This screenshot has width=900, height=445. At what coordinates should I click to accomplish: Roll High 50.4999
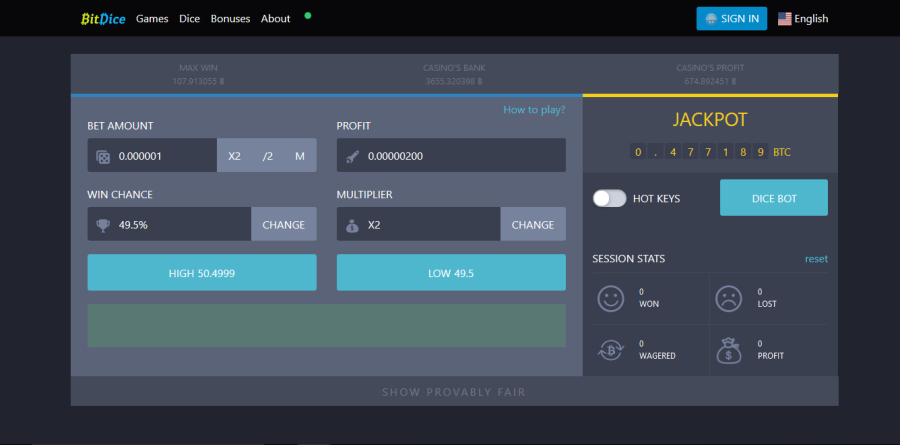(x=202, y=273)
